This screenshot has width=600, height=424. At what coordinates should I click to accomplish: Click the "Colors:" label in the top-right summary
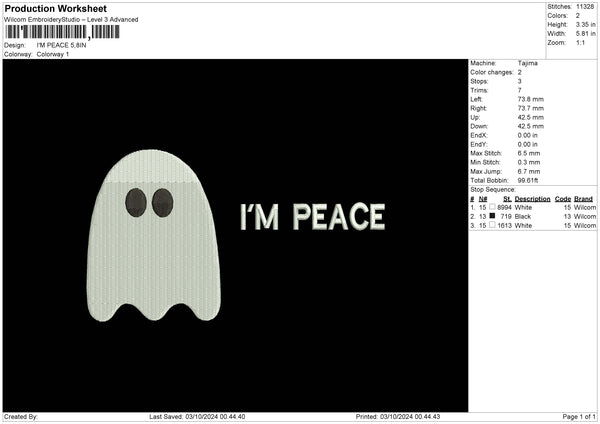click(x=558, y=16)
